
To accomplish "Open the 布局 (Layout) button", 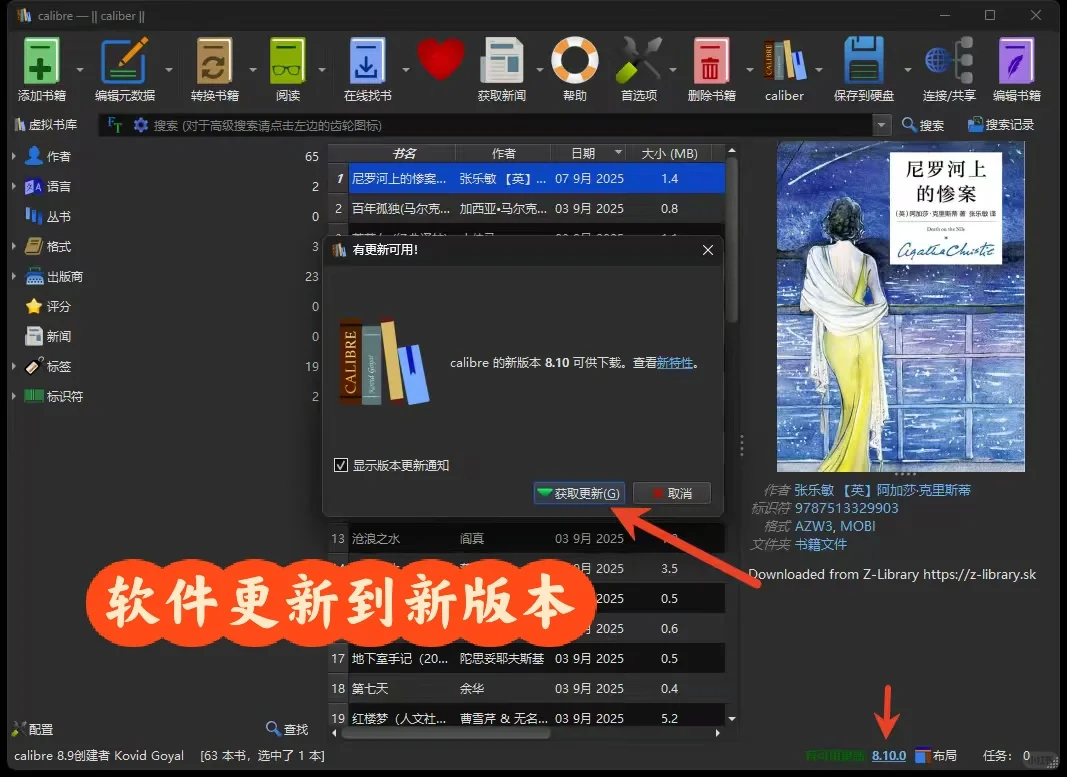I will point(936,755).
